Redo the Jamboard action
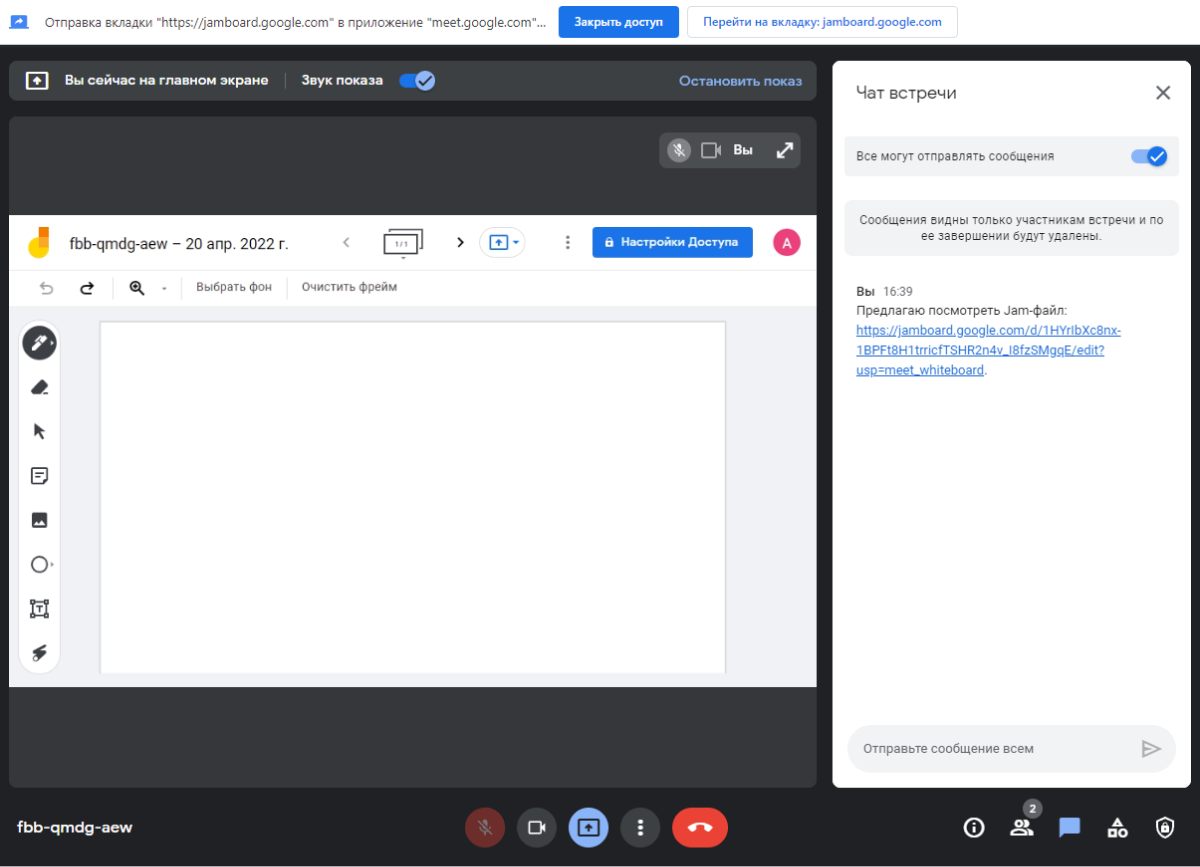 87,288
